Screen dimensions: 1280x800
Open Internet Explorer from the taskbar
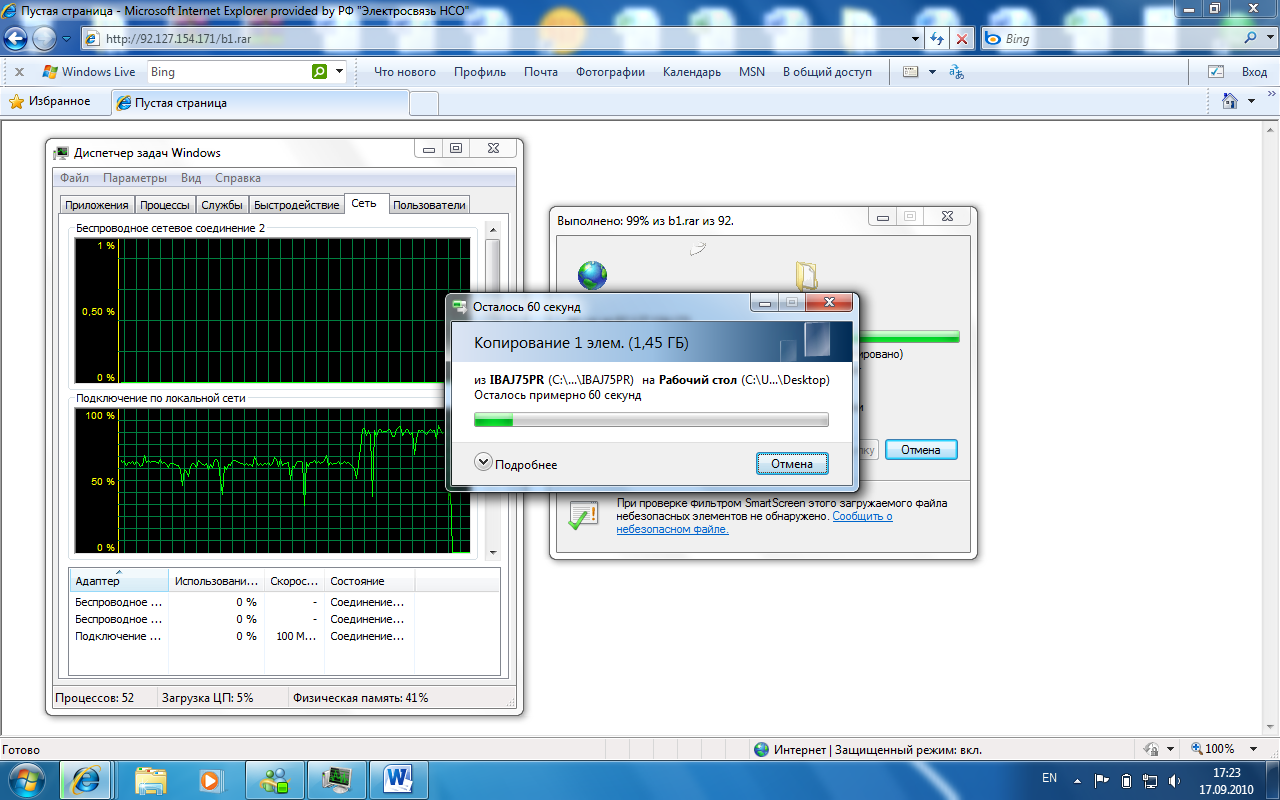click(85, 779)
